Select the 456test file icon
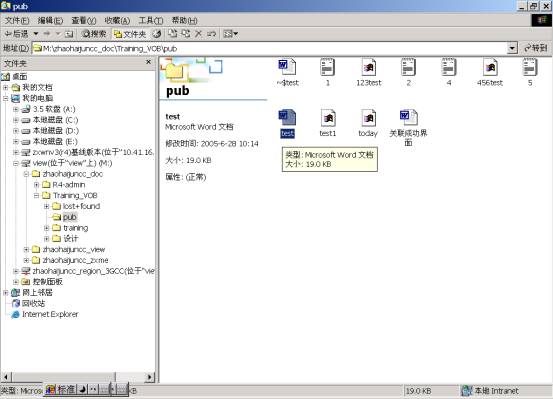Image resolution: width=553 pixels, height=399 pixels. click(x=490, y=67)
